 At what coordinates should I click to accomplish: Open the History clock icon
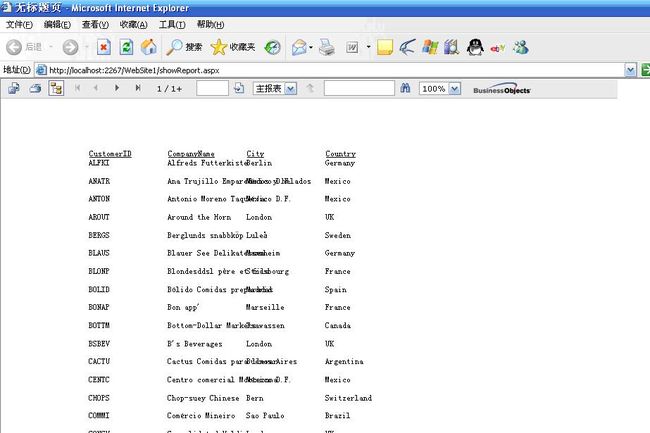point(272,48)
